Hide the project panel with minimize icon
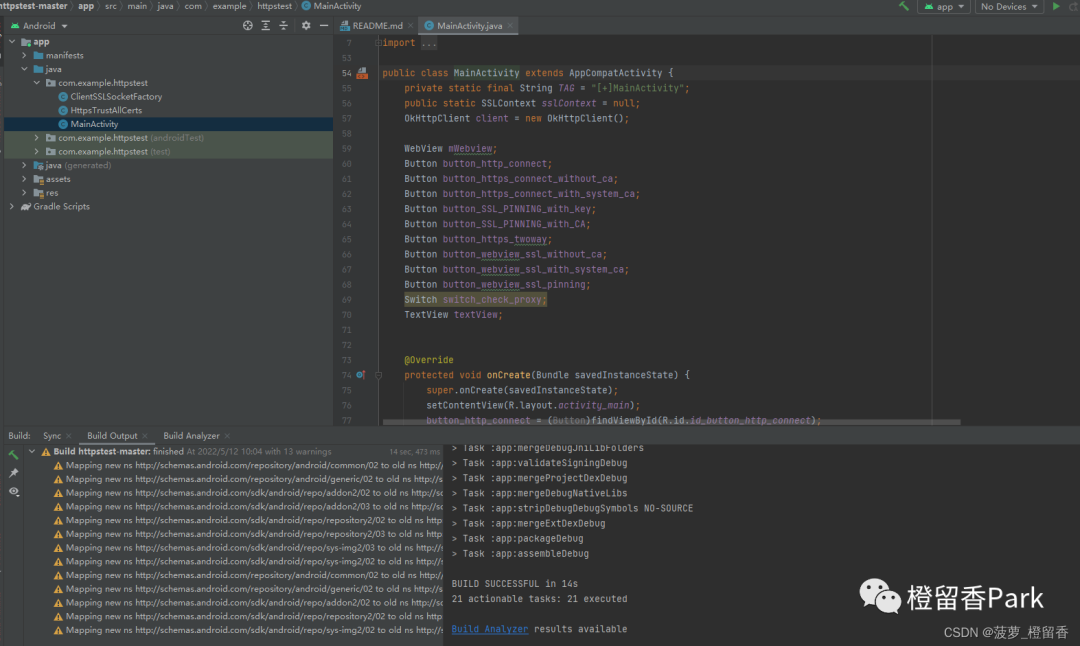The image size is (1080, 646). point(324,26)
